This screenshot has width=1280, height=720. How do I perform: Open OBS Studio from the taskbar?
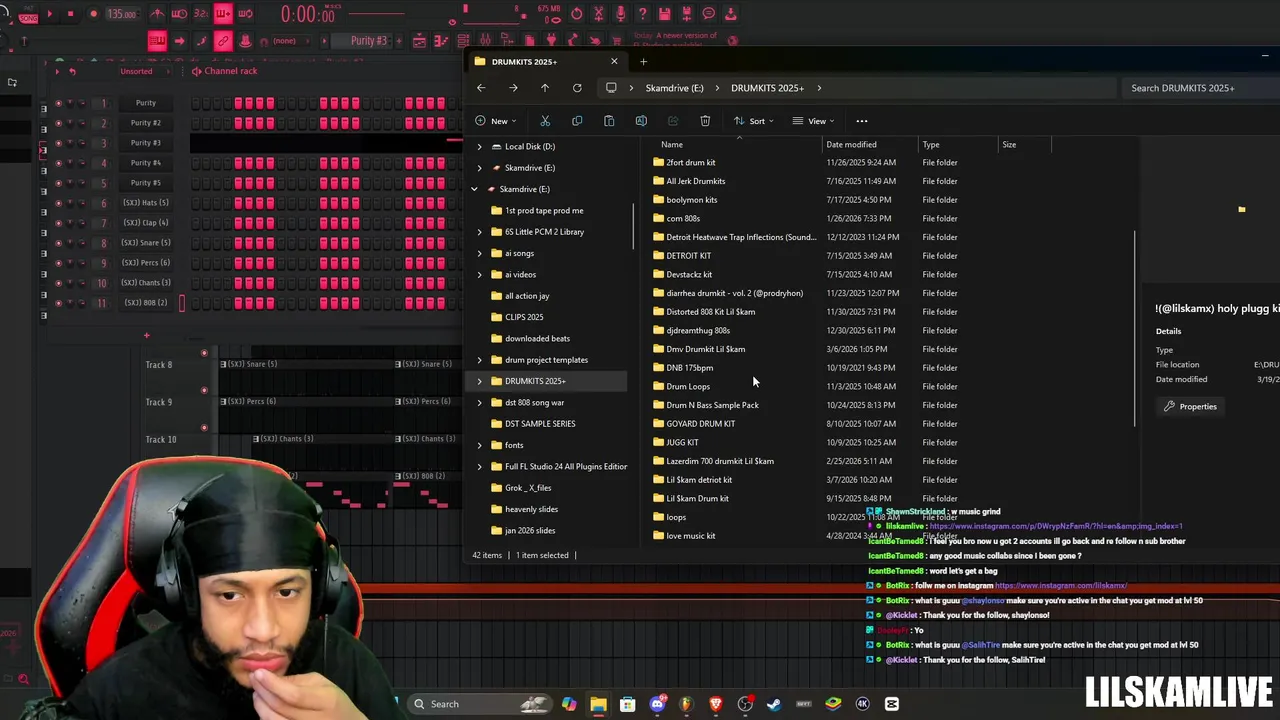(745, 704)
